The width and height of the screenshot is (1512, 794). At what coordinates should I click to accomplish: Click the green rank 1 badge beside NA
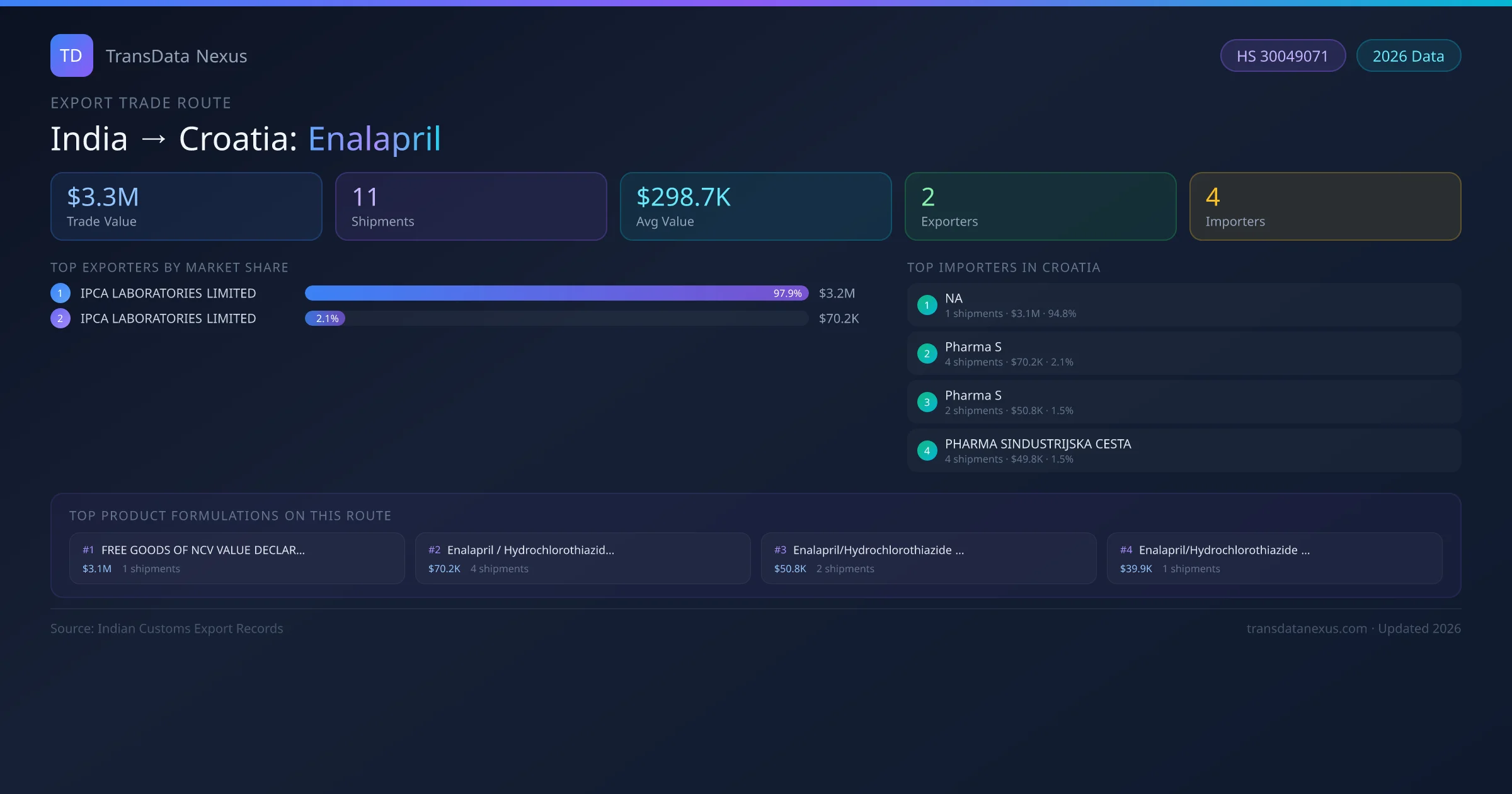927,305
